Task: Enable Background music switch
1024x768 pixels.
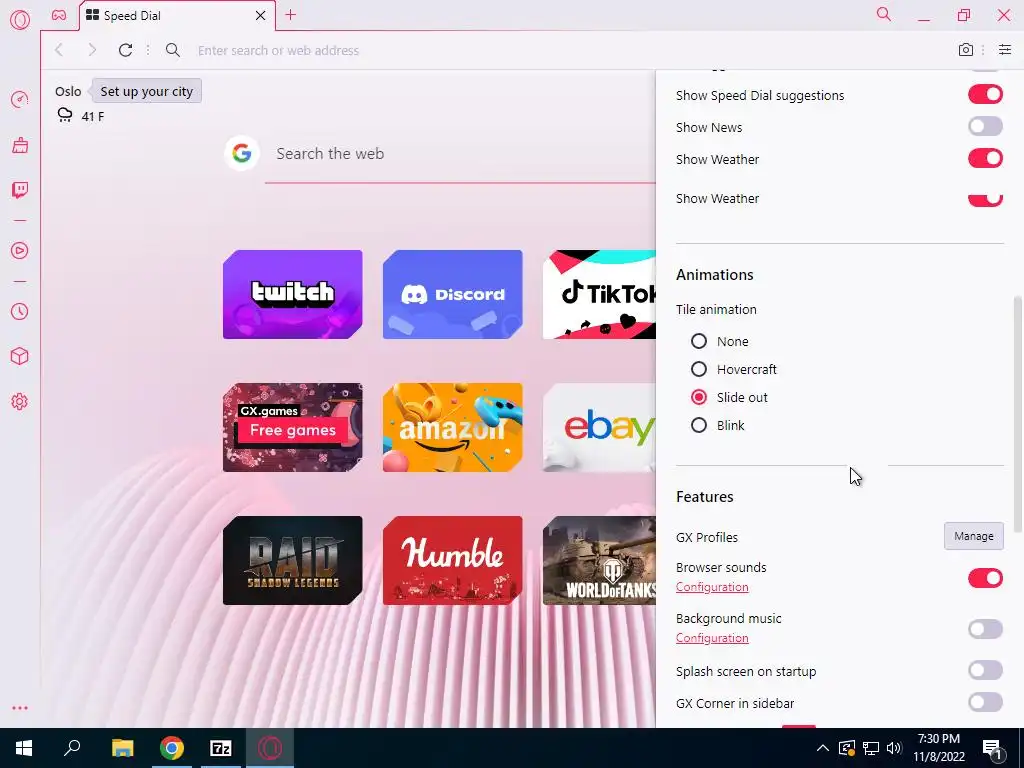Action: pos(985,629)
